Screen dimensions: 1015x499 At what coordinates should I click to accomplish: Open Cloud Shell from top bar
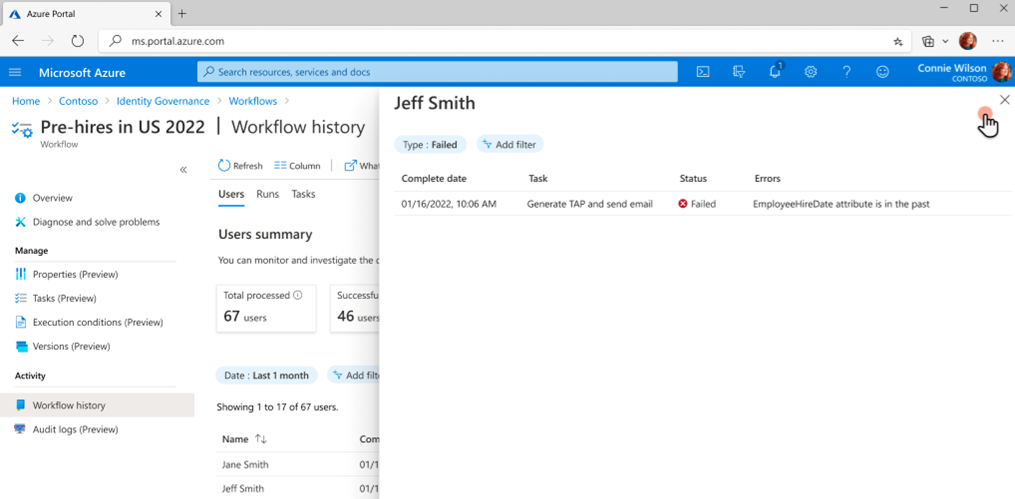point(703,72)
